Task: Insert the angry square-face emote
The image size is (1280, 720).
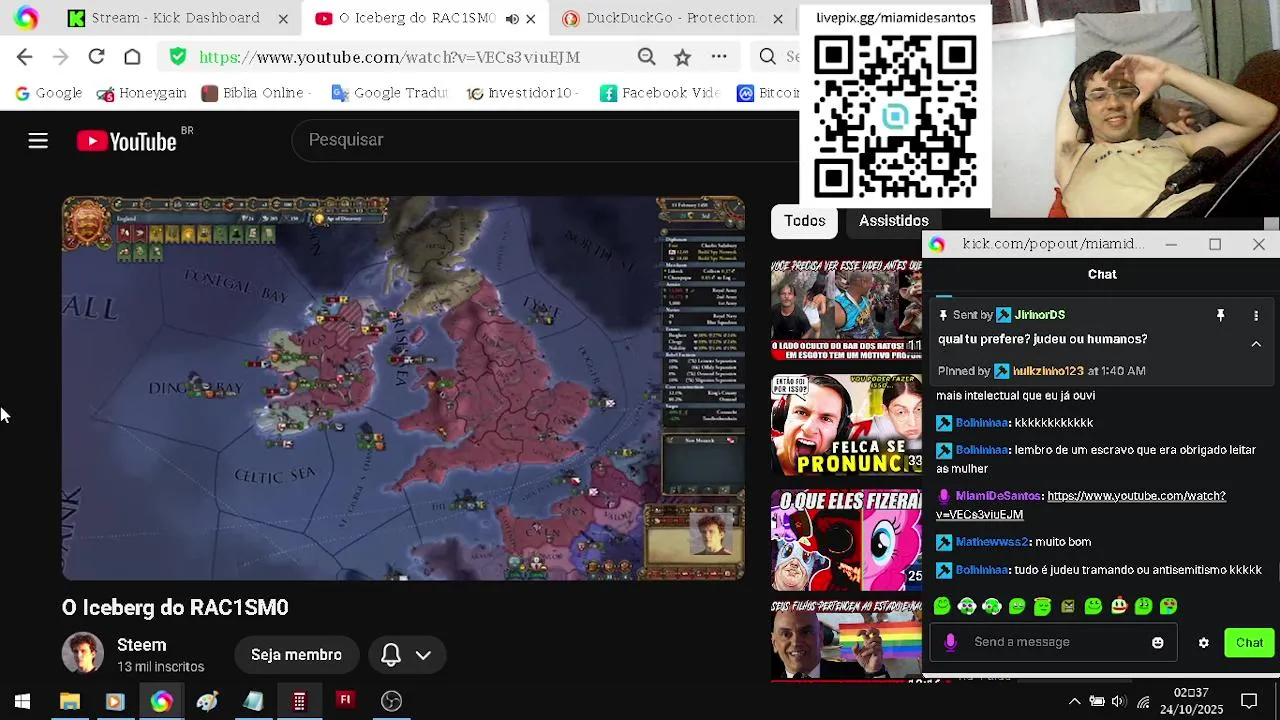Action: pyautogui.click(x=1068, y=606)
